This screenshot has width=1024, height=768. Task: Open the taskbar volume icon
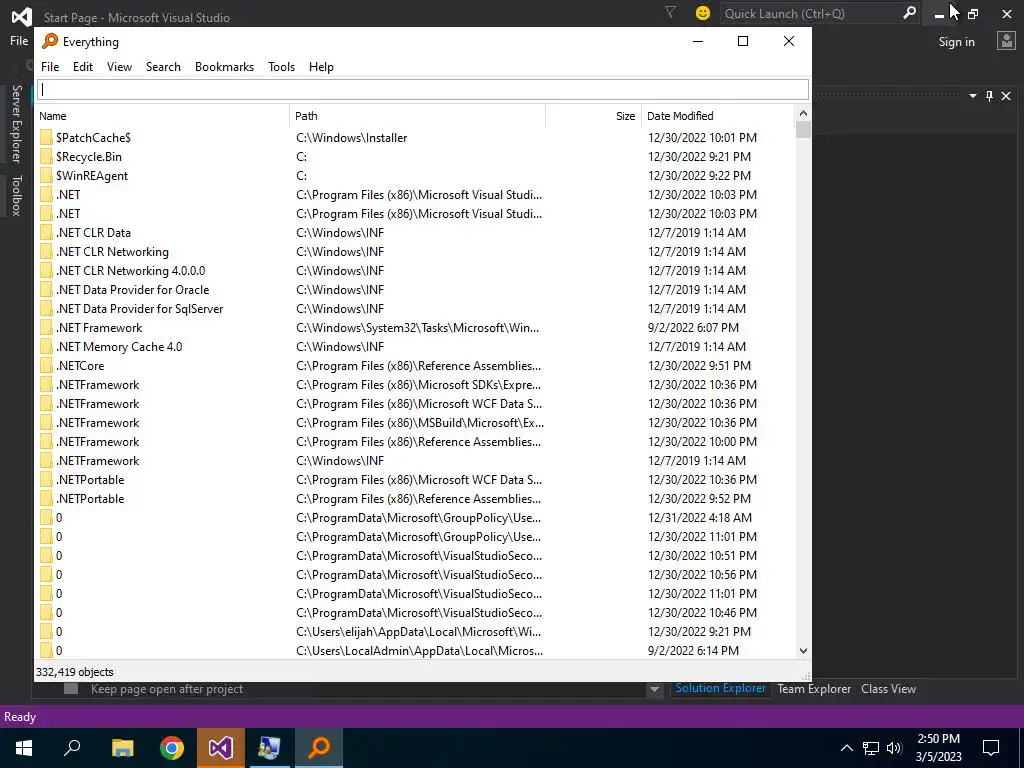894,748
